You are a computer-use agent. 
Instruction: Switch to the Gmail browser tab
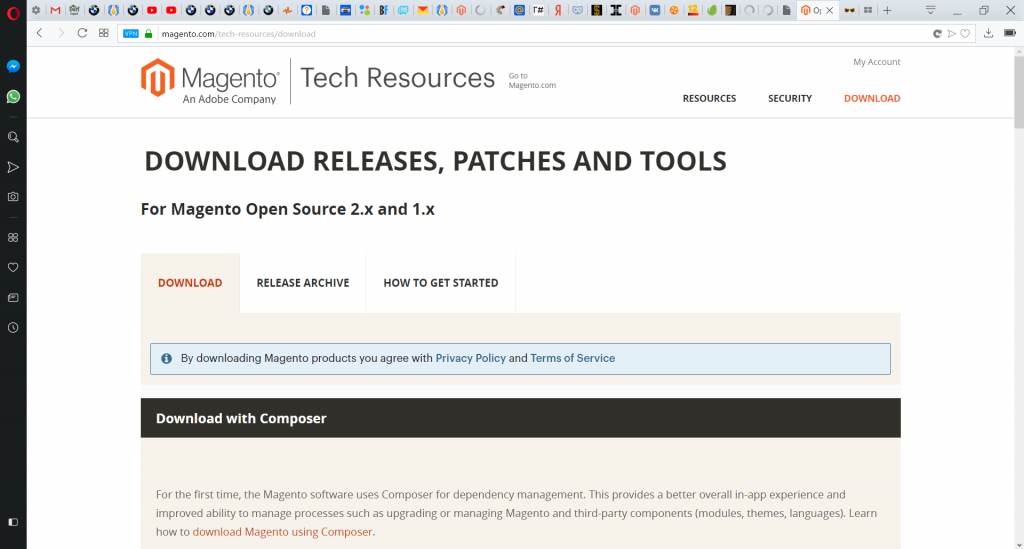(56, 10)
